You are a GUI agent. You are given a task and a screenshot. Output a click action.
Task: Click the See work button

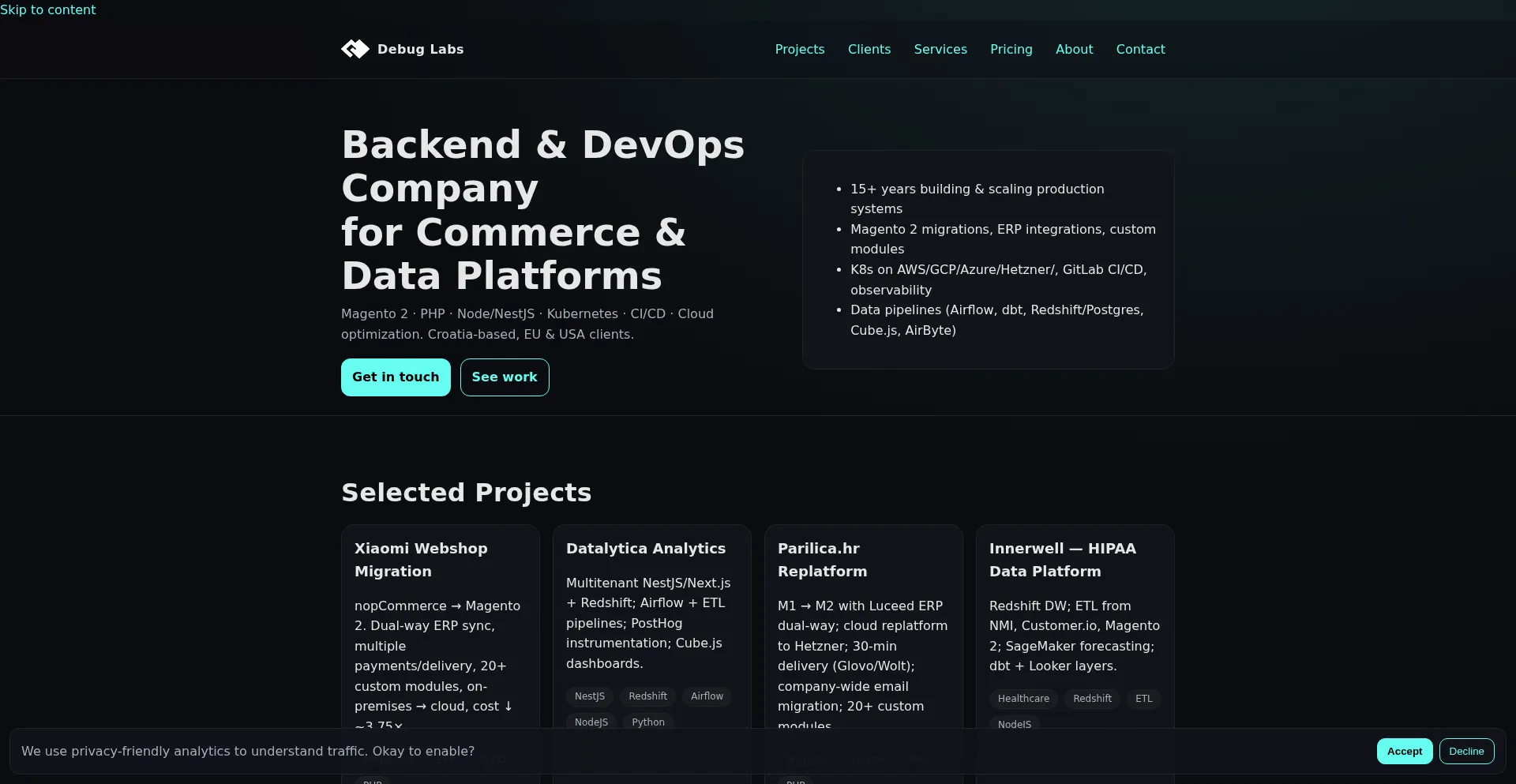click(x=505, y=377)
